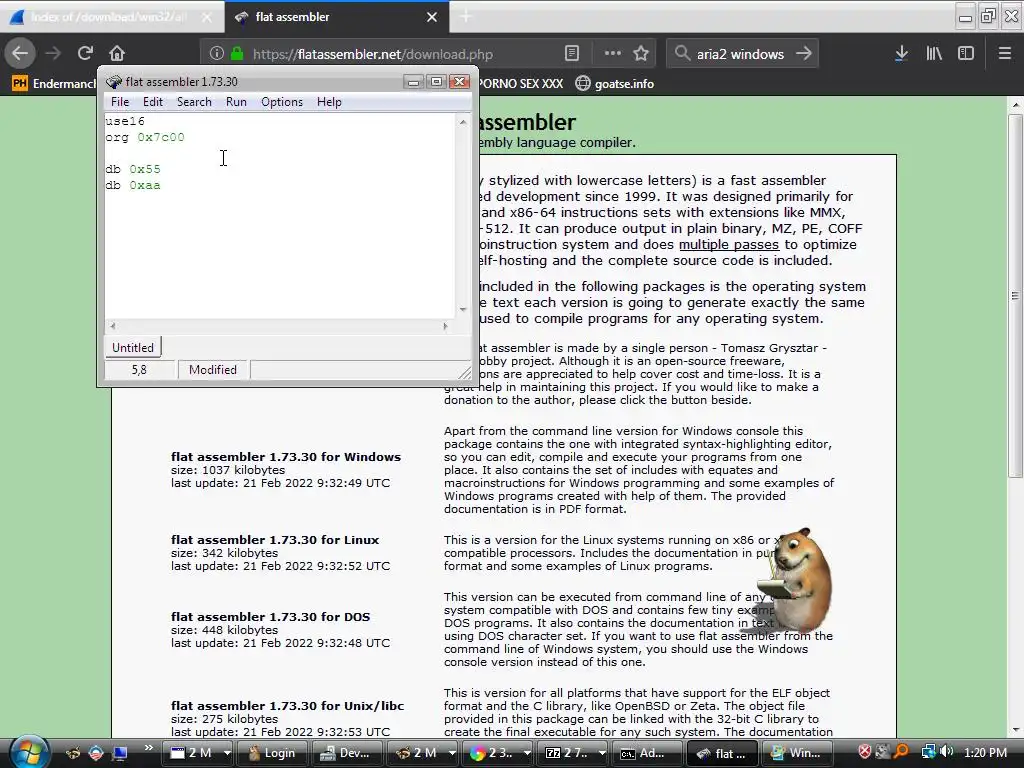Switch to the Dev... taskbar button
This screenshot has height=768, width=1024.
[346, 753]
